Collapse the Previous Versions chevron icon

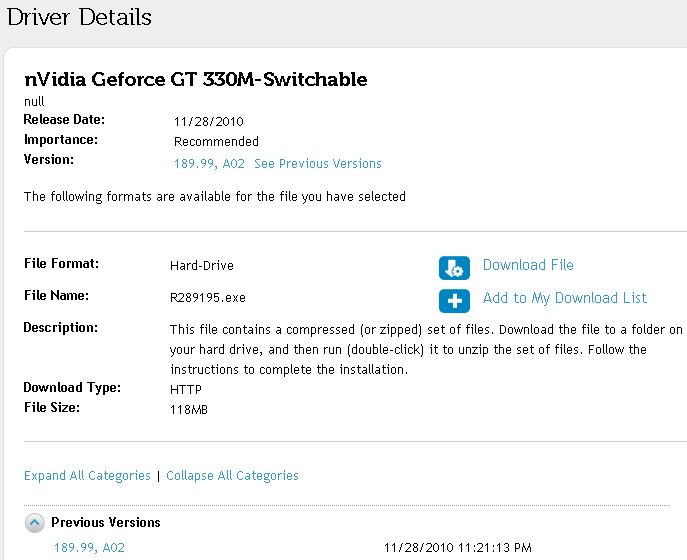pos(34,522)
